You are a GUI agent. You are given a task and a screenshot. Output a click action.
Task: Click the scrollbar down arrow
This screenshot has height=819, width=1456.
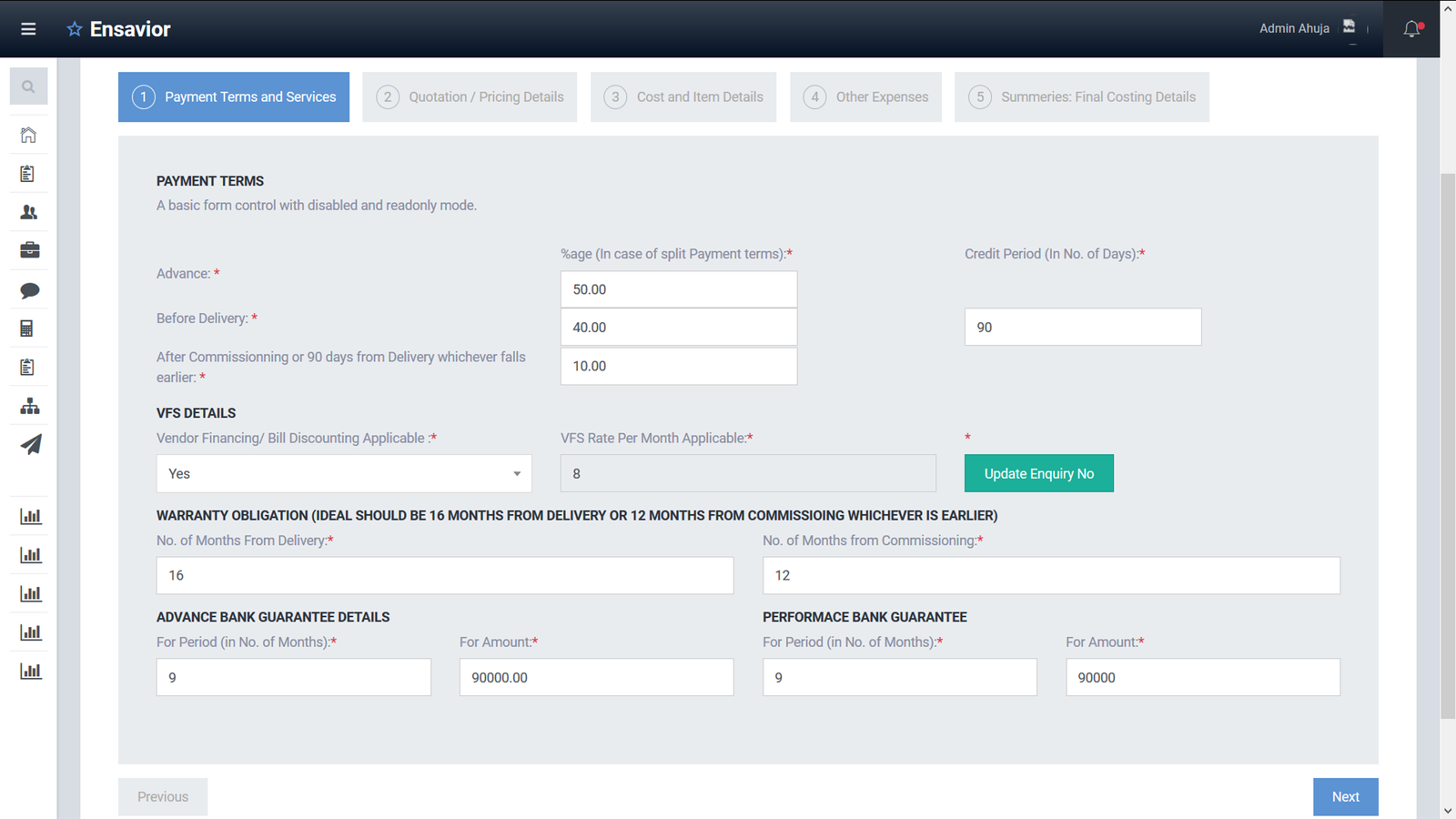(1448, 810)
